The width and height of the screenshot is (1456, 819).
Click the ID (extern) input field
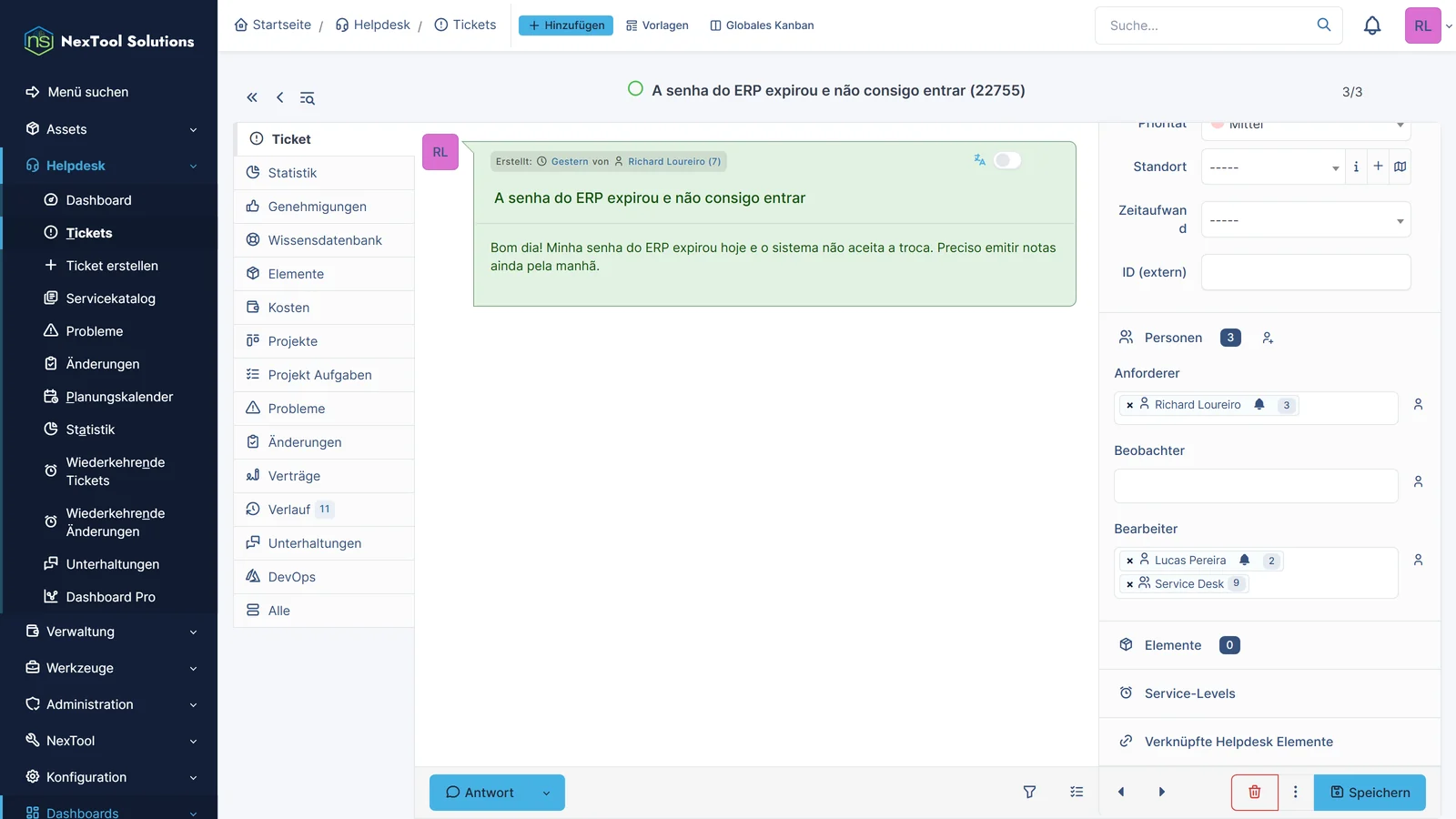click(1306, 272)
